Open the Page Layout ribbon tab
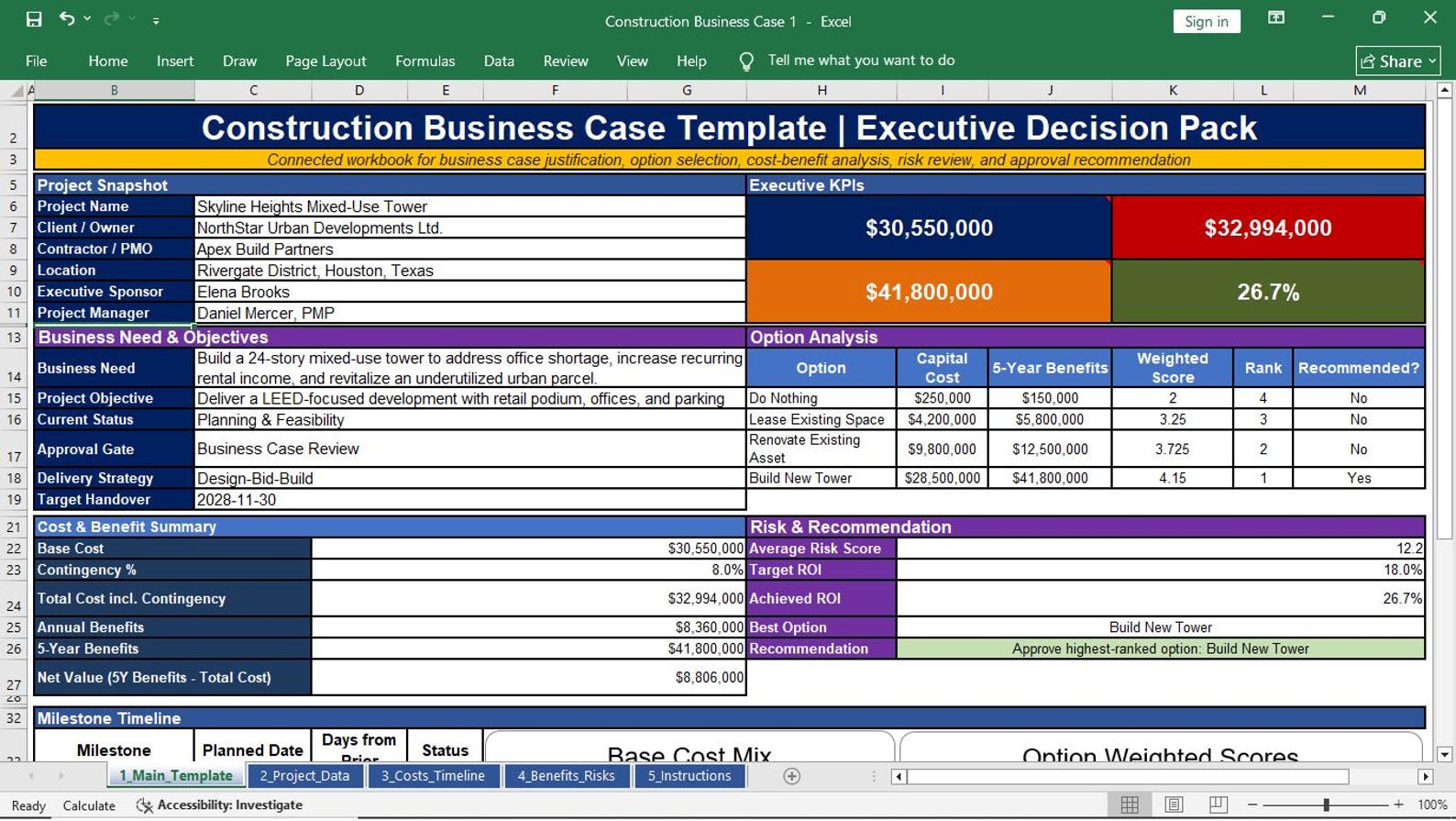1456x821 pixels. (325, 61)
